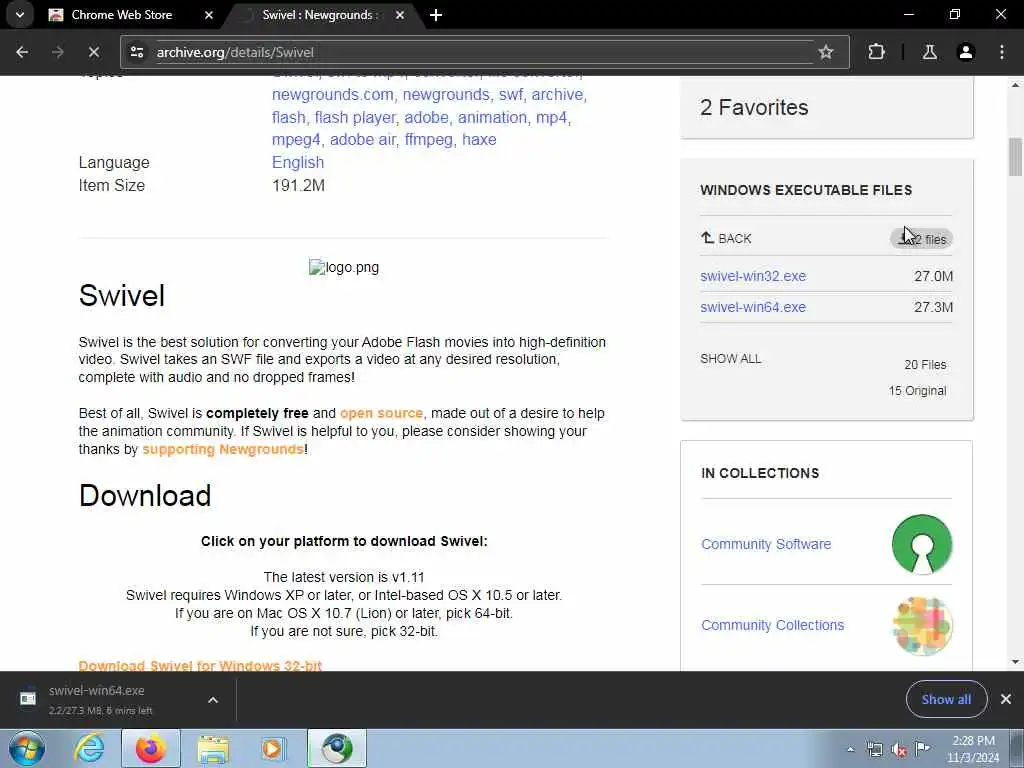Click the muted volume tray icon
This screenshot has width=1024, height=768.
899,749
